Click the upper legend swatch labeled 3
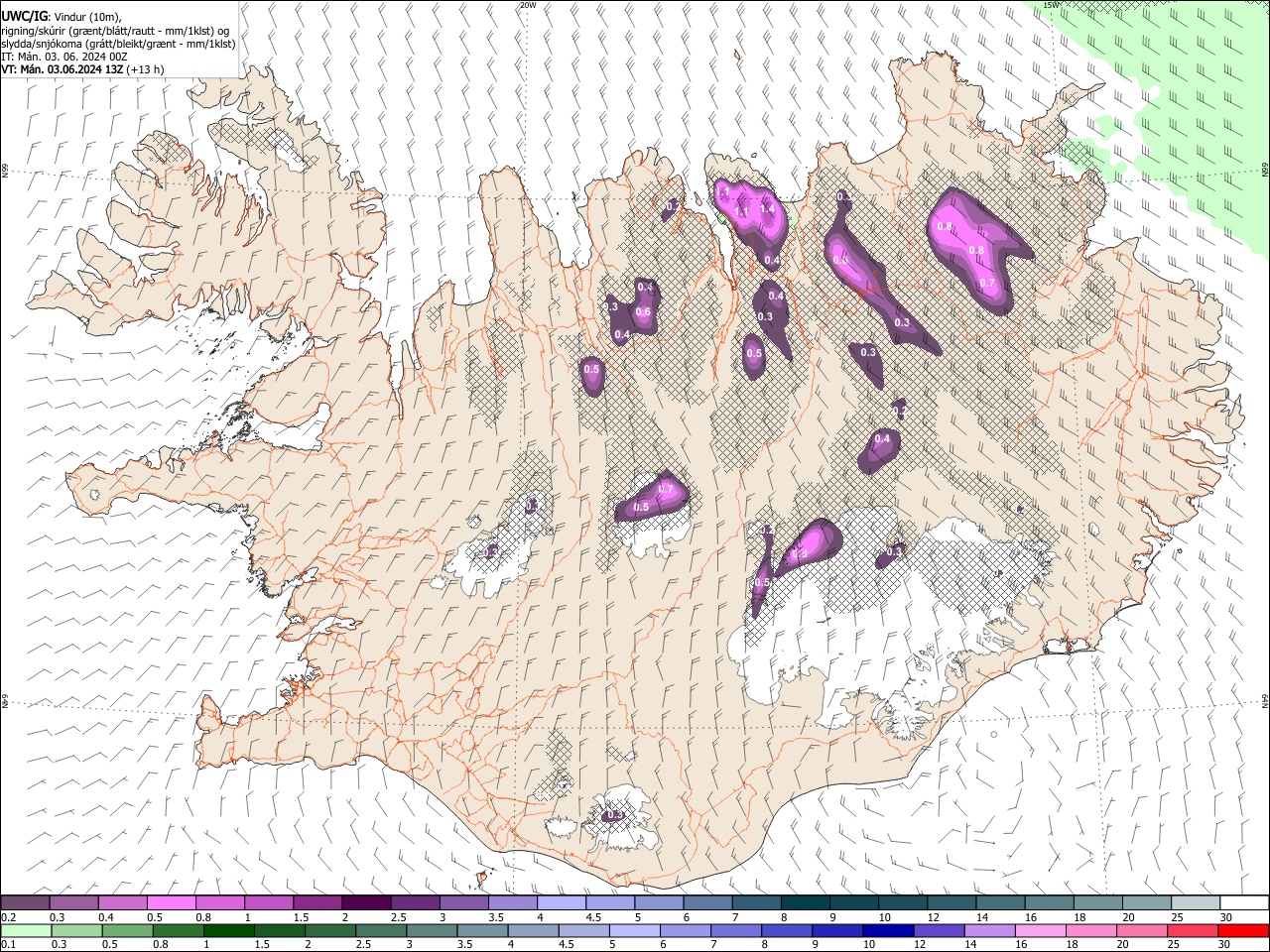The width and height of the screenshot is (1270, 952). coord(463,902)
